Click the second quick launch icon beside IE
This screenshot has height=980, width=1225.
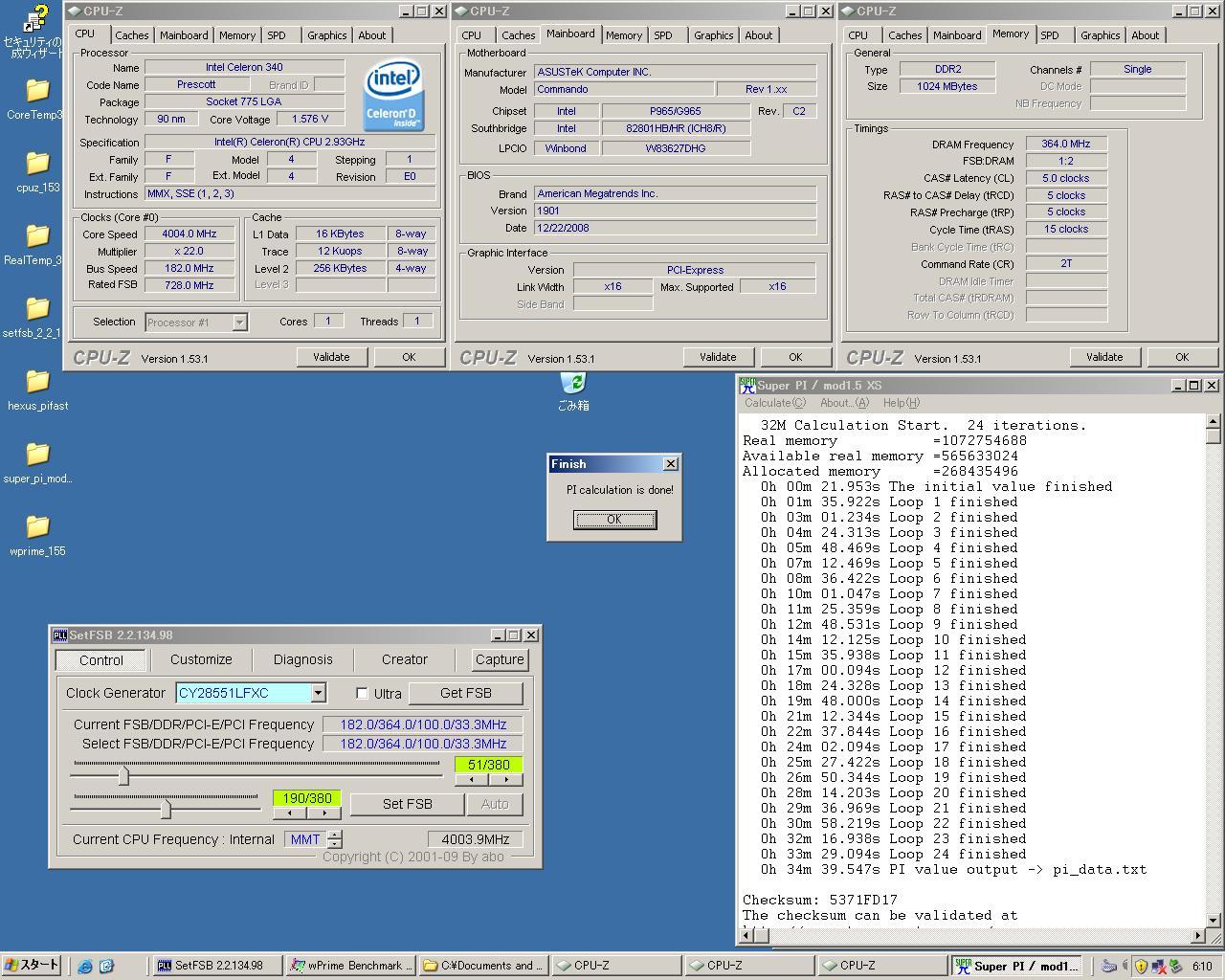pyautogui.click(x=106, y=966)
